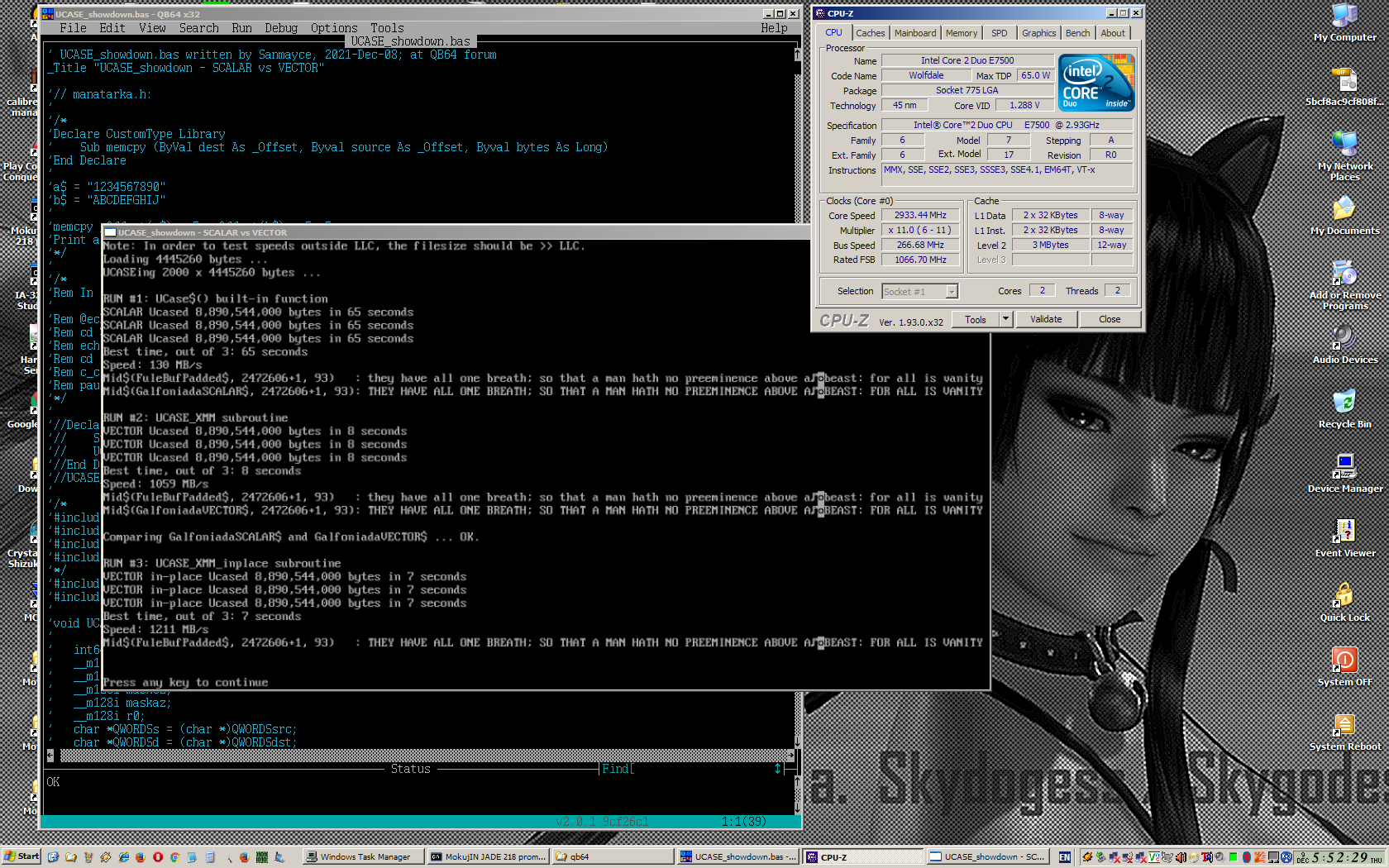Switch to the Graphics tab in CPU-Z
Screen dimensions: 1389x868
click(1038, 33)
